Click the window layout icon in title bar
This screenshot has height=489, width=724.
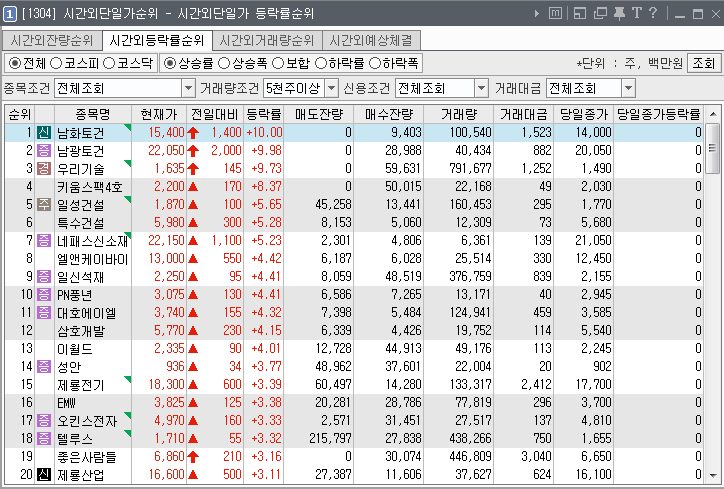click(579, 13)
